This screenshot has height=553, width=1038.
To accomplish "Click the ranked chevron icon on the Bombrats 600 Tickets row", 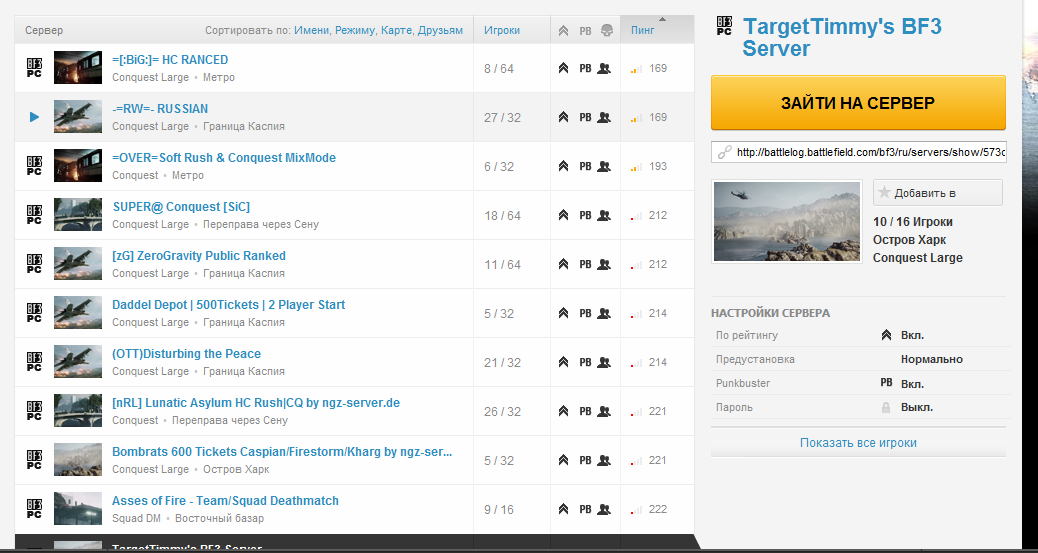I will 563,460.
